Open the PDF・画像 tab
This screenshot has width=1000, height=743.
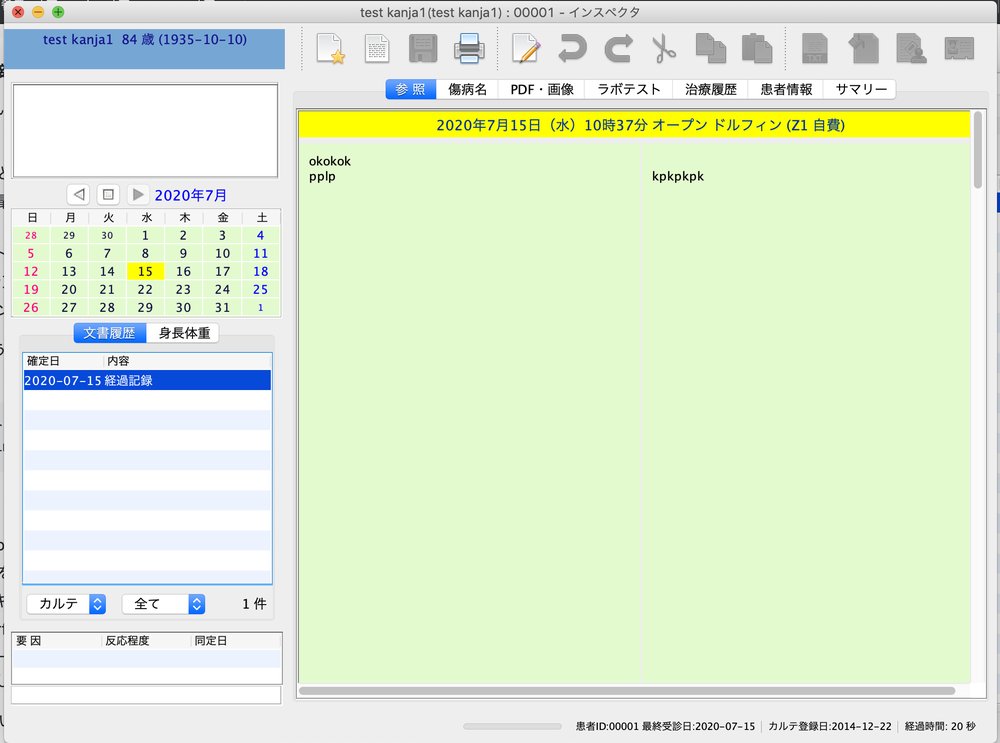click(x=542, y=89)
